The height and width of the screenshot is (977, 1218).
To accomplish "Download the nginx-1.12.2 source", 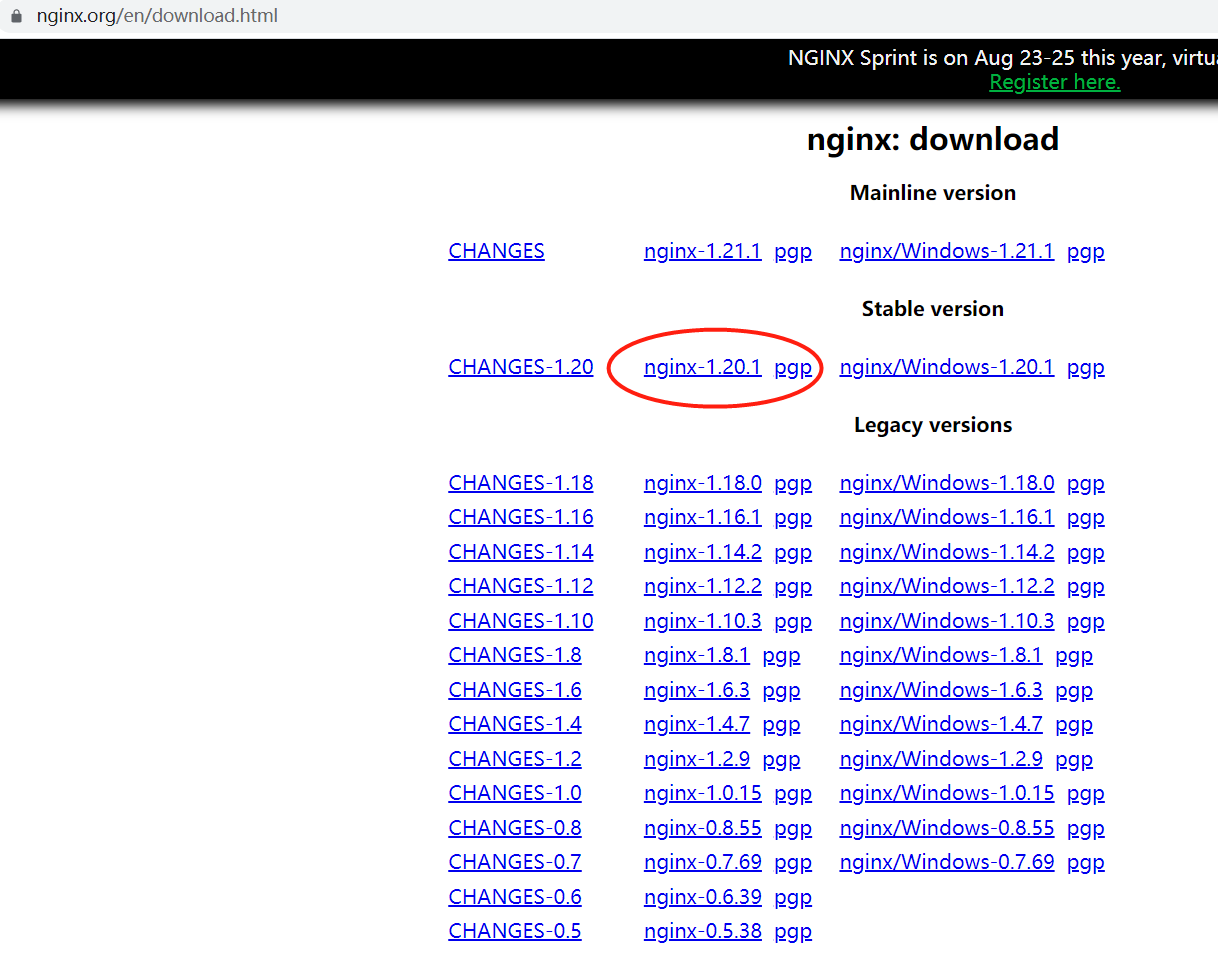I will (703, 586).
